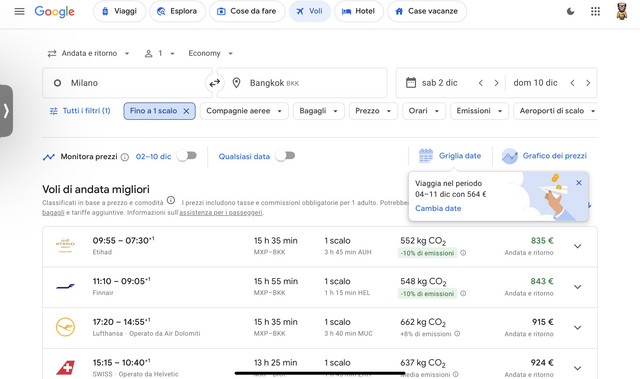The image size is (640, 379).
Task: Close the Viaggia nel periodo tip
Action: click(x=579, y=183)
